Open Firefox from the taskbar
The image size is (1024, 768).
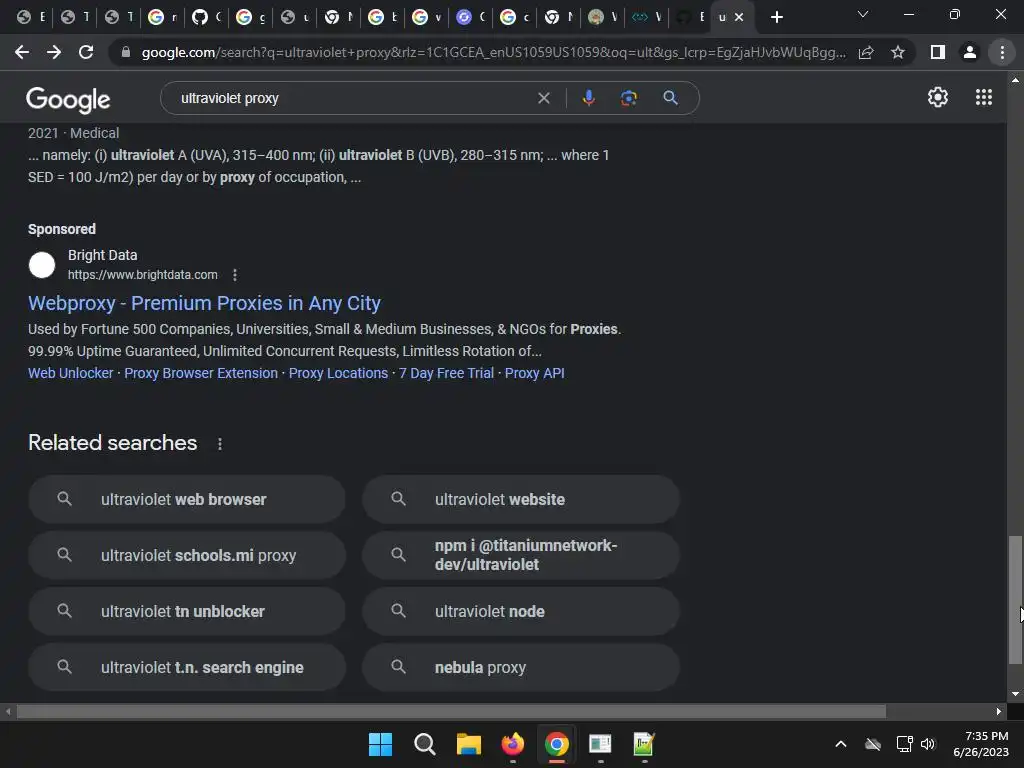point(513,744)
